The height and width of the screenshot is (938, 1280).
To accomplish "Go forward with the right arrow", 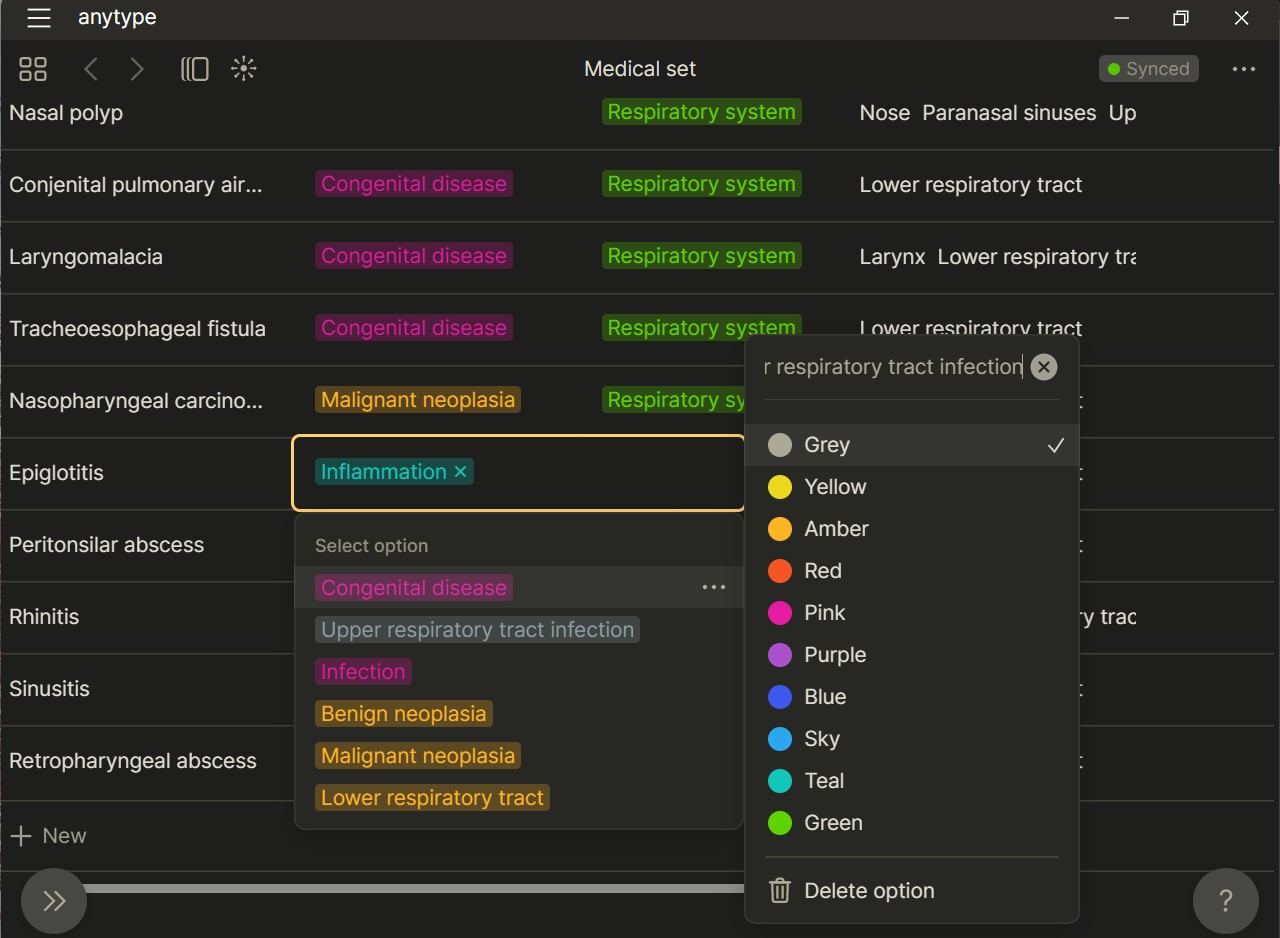I will tap(137, 69).
